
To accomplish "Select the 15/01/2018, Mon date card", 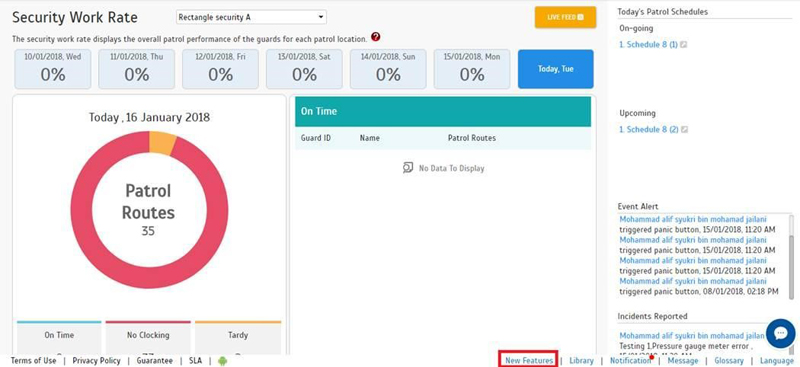I will [472, 69].
